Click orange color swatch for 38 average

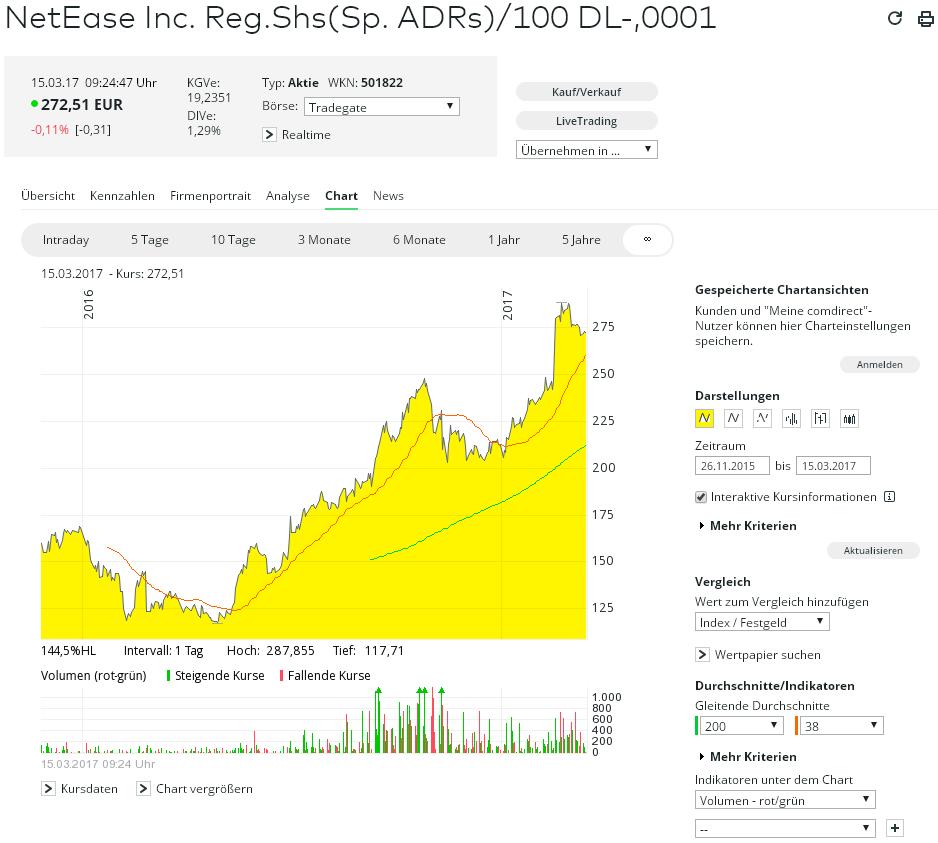pos(797,726)
